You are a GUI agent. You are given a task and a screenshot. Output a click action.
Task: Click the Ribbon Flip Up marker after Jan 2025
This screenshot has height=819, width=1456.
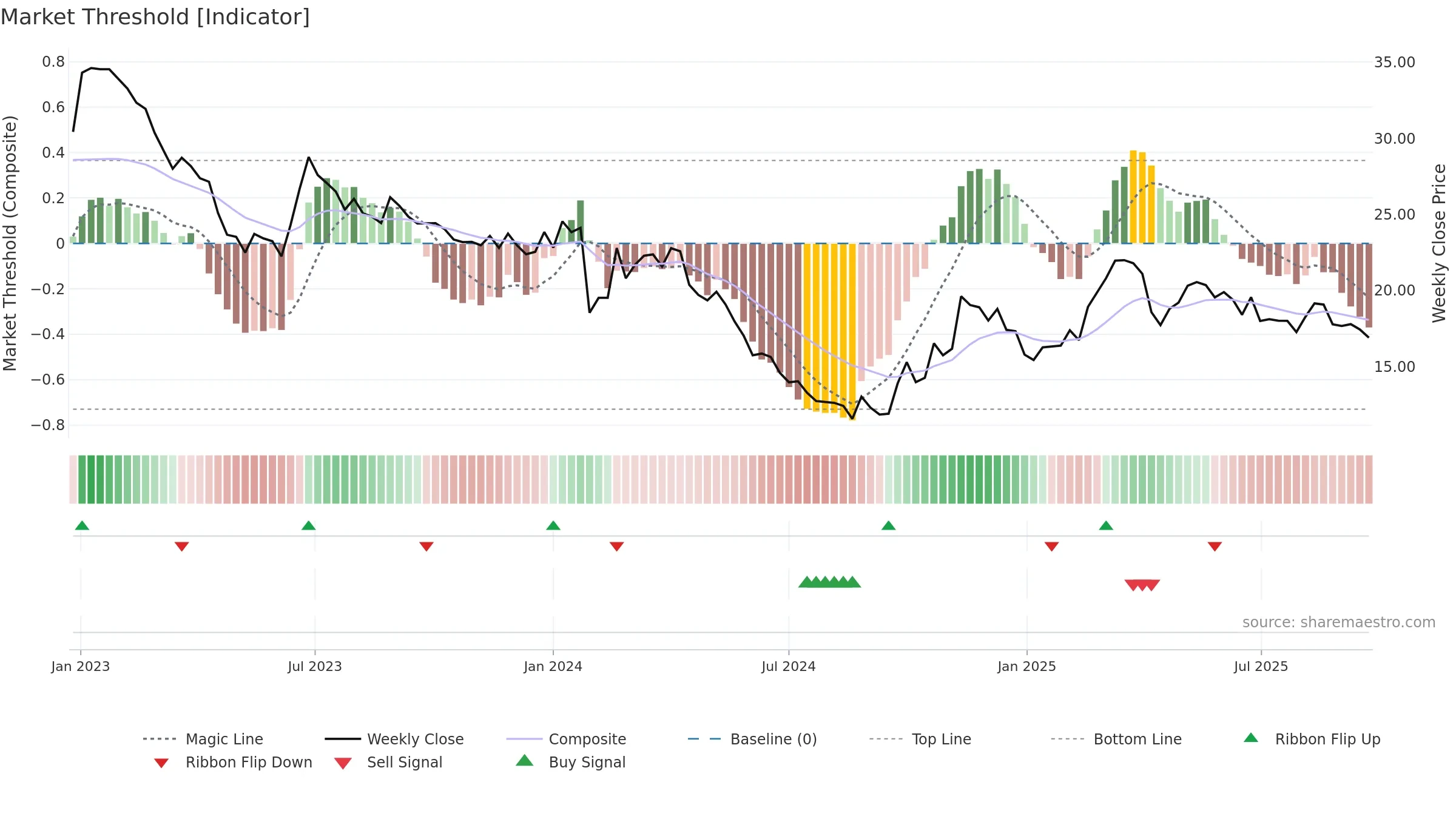1106,525
